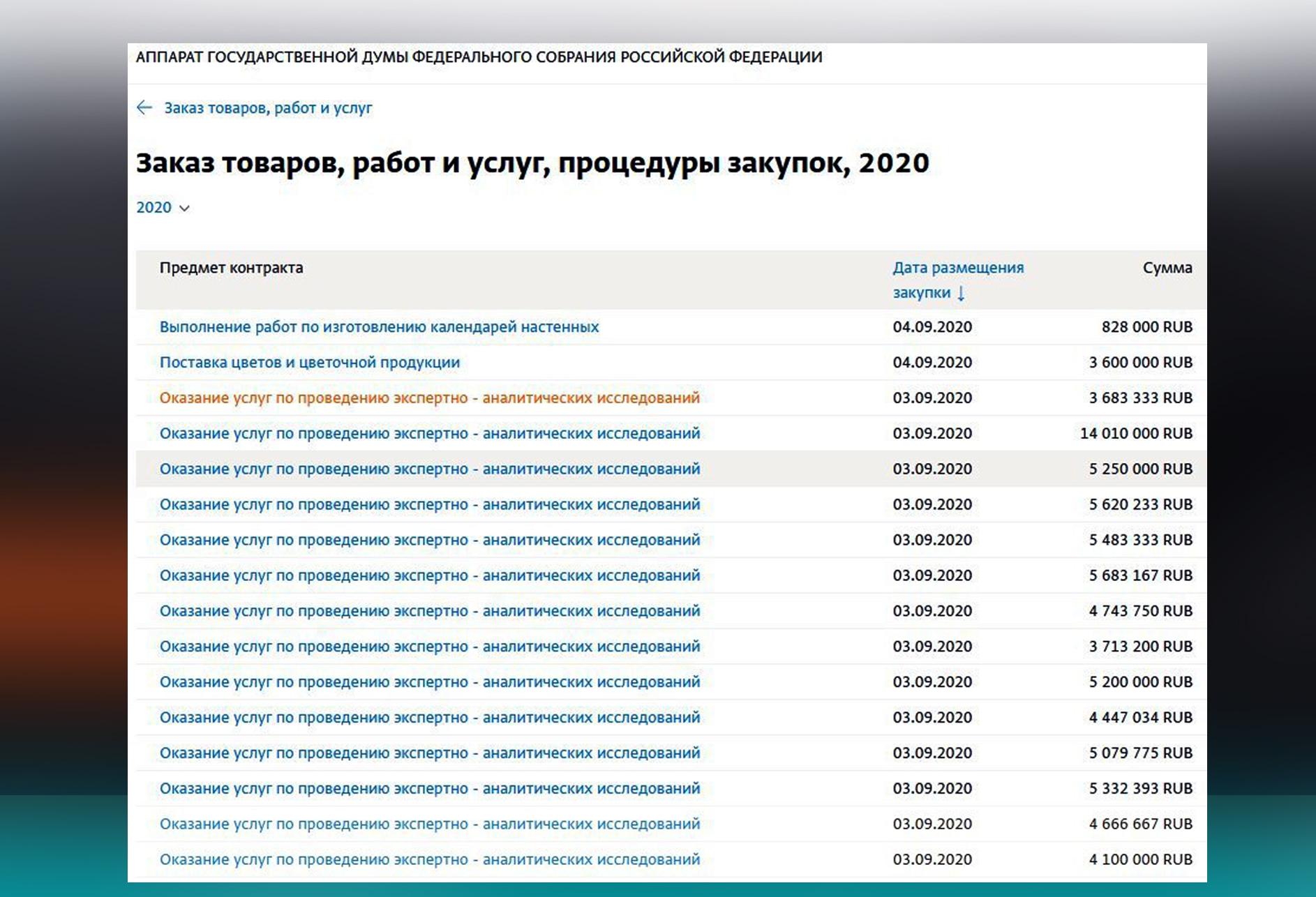1316x897 pixels.
Task: Open the contract for 5 250 000 RUB
Action: tap(429, 469)
